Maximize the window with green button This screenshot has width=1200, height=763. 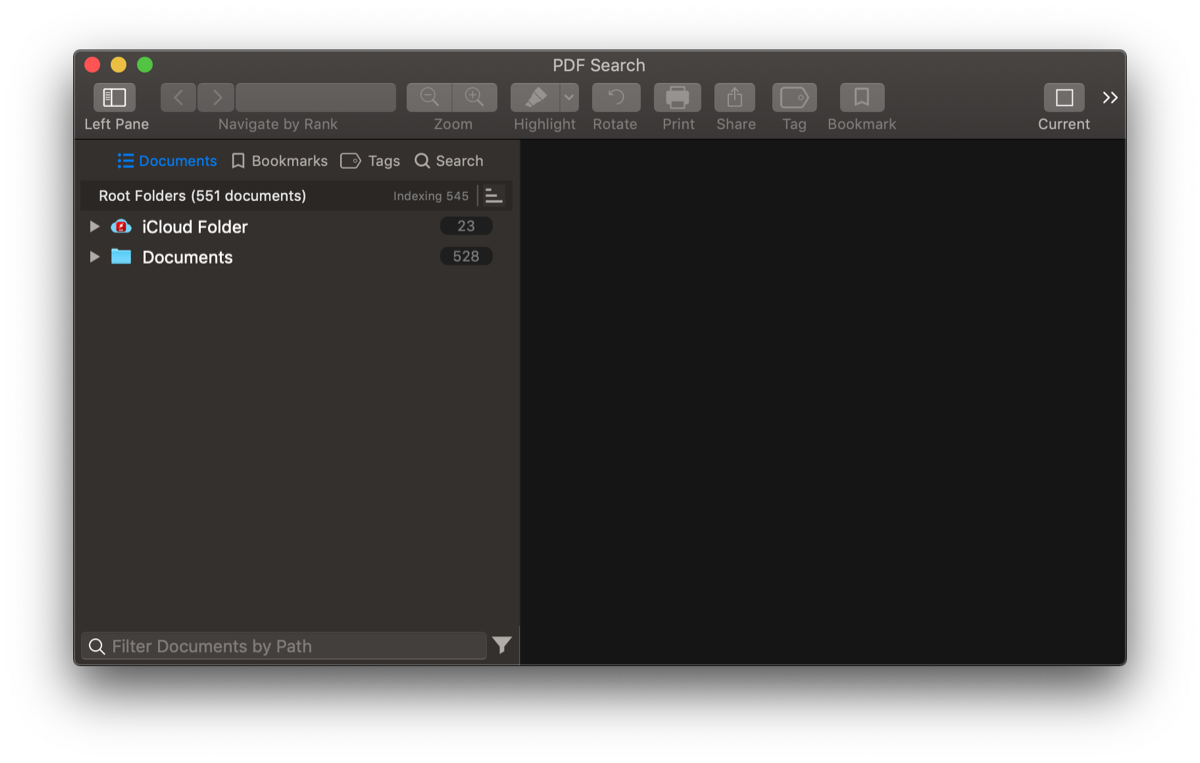point(145,65)
